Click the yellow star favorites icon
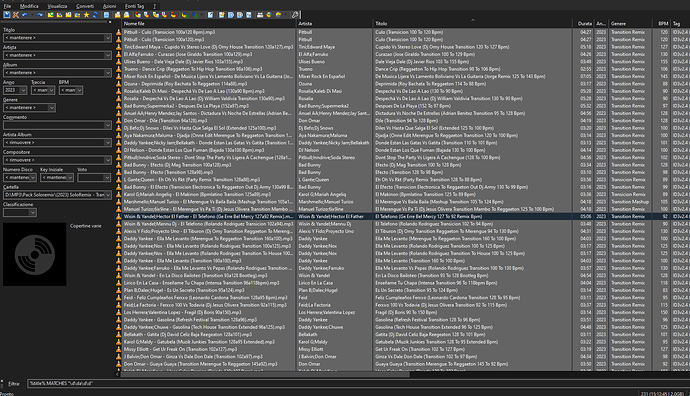This screenshot has height=396, width=690. click(x=86, y=15)
